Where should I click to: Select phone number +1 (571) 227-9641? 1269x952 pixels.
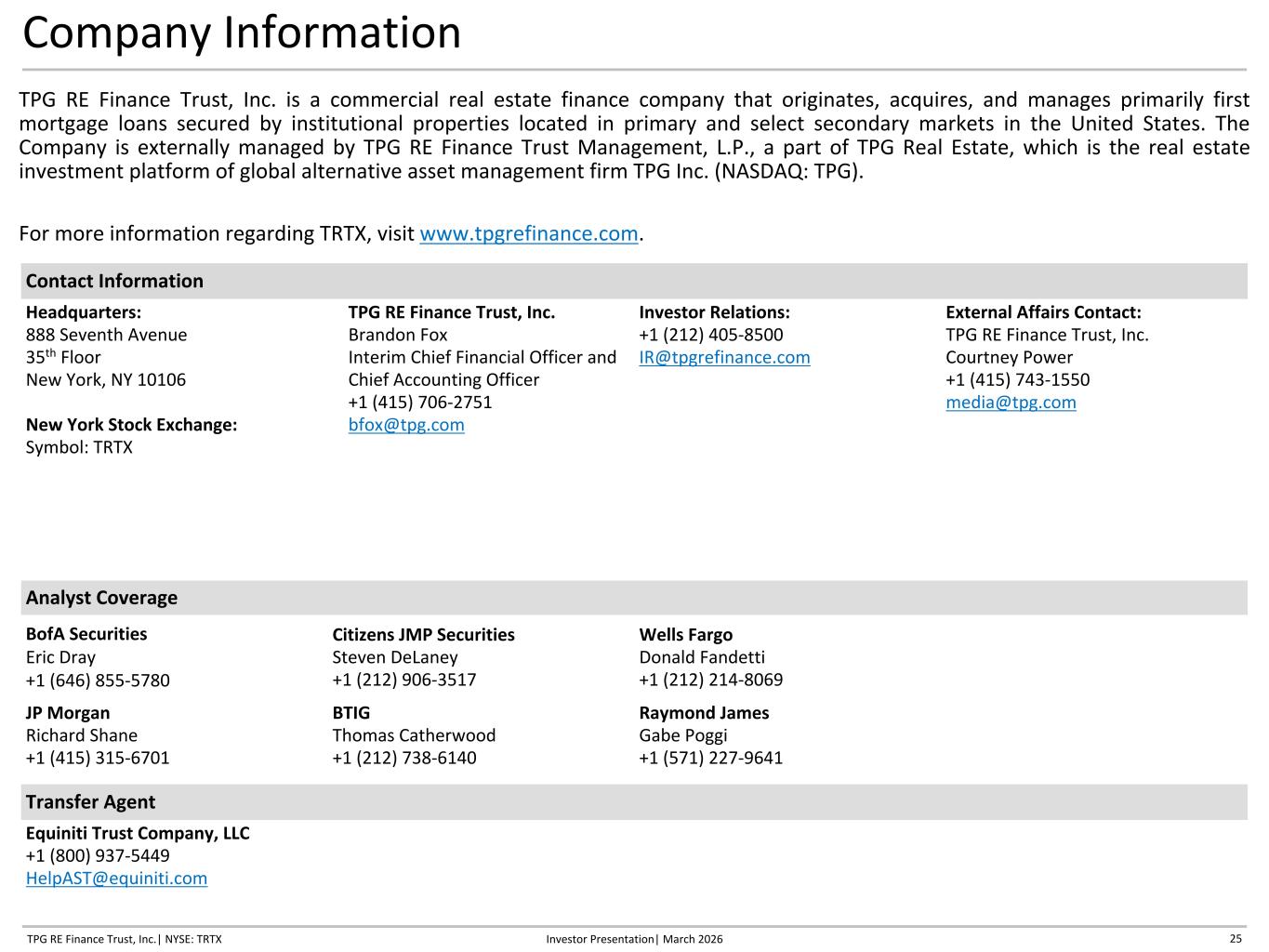pos(711,758)
